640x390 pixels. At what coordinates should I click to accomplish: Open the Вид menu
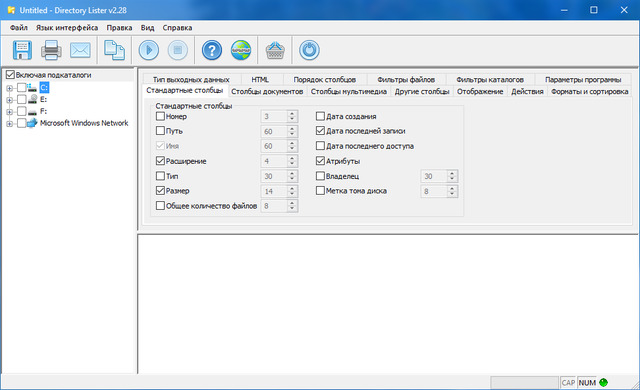click(147, 28)
